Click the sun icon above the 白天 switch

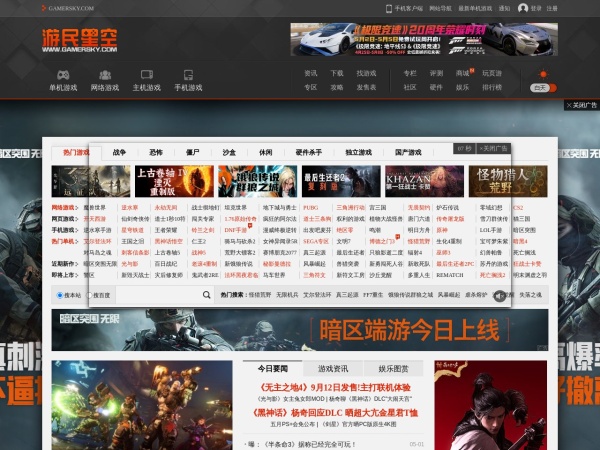(x=543, y=74)
